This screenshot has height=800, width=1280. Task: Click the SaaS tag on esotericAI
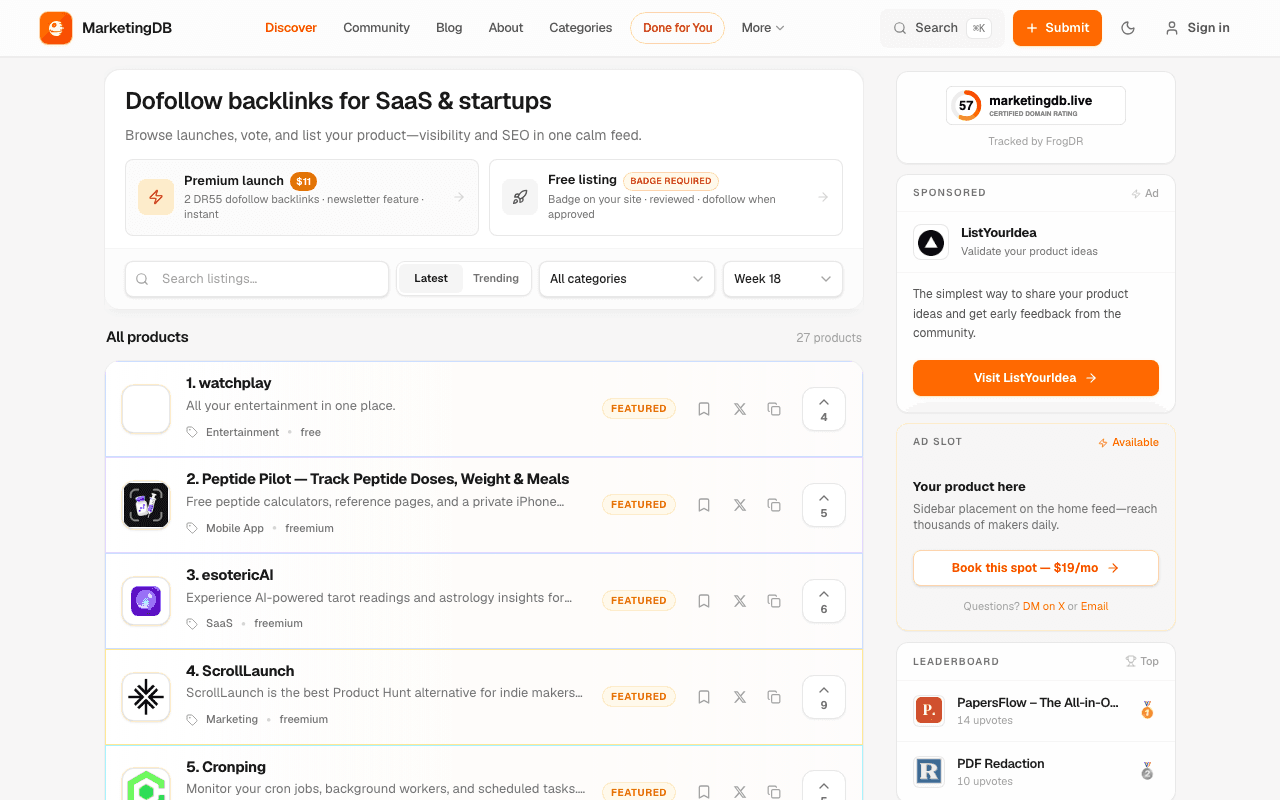pyautogui.click(x=219, y=623)
